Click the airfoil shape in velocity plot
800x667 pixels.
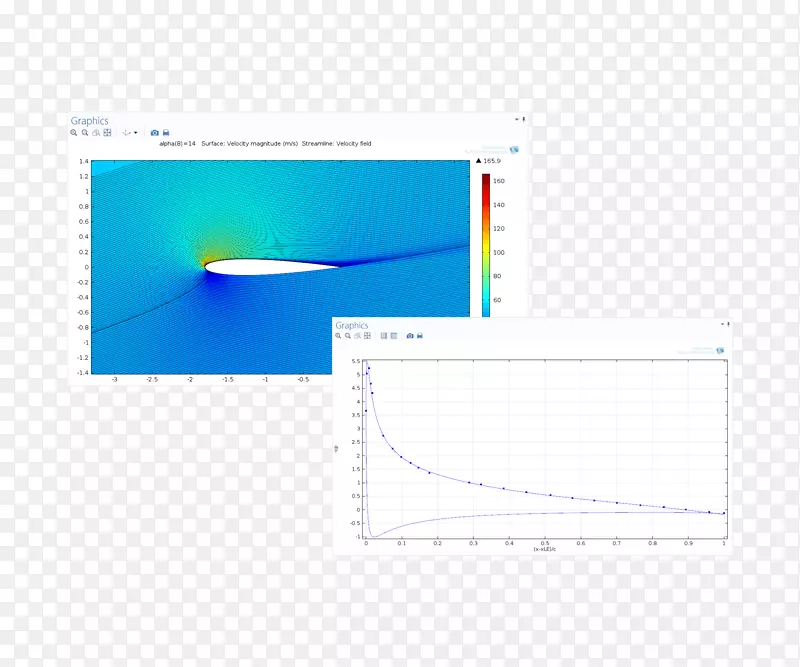(272, 266)
